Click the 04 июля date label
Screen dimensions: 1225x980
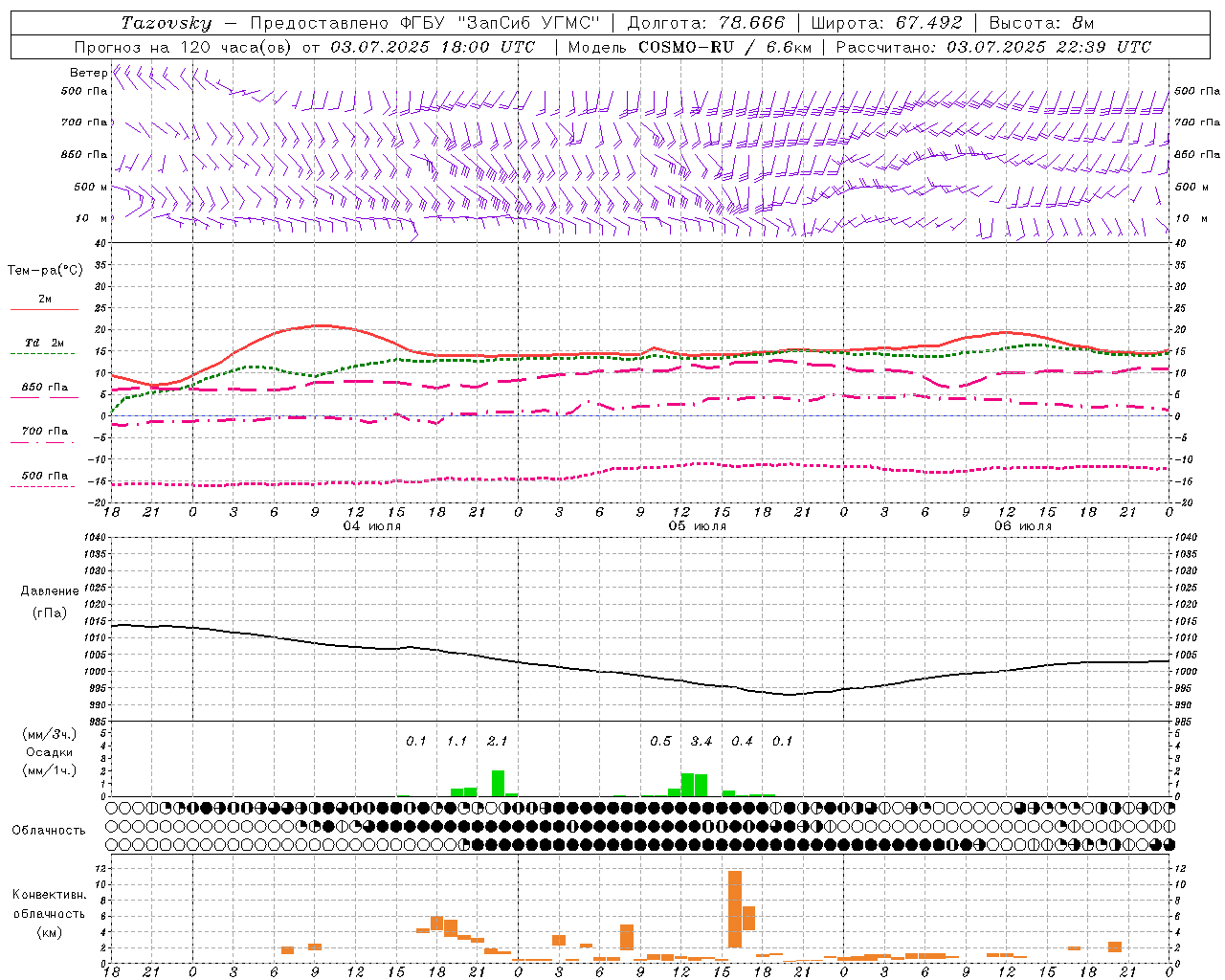click(x=371, y=526)
